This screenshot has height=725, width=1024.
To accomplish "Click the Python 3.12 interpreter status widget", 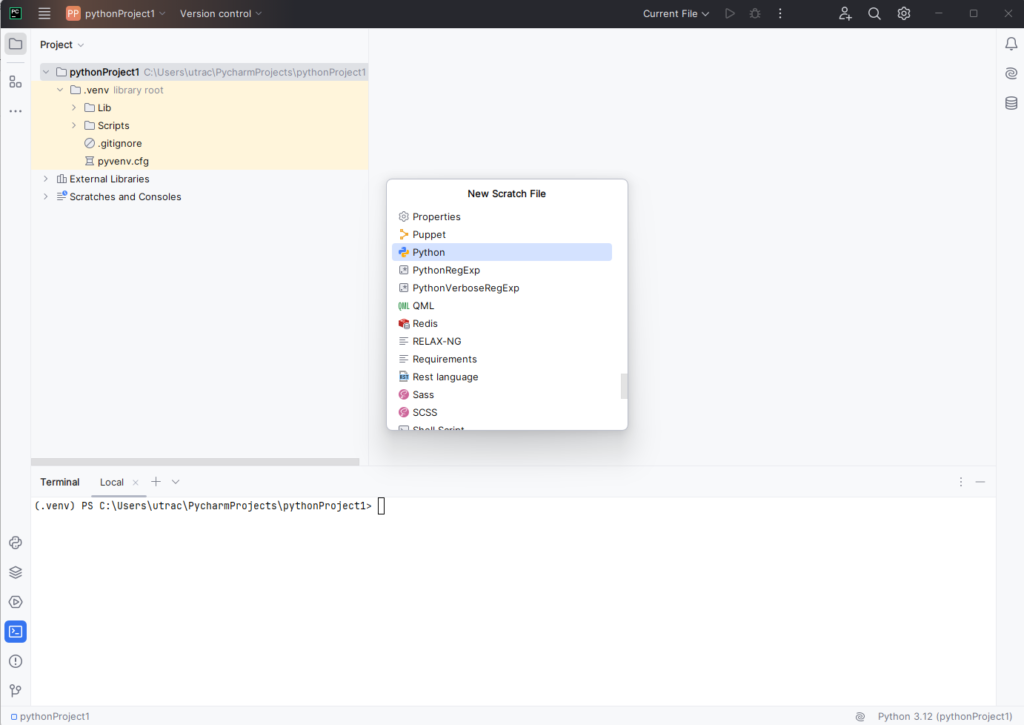I will tap(944, 716).
